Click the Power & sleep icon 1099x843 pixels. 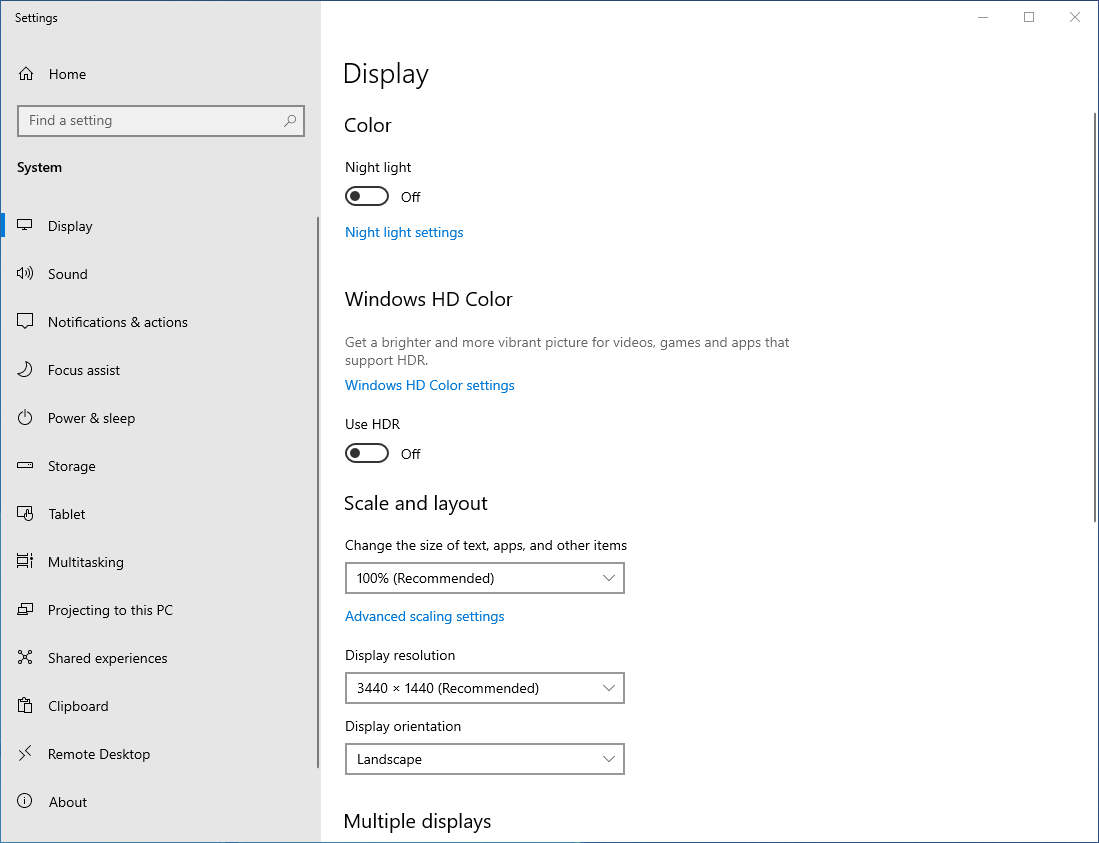(25, 418)
